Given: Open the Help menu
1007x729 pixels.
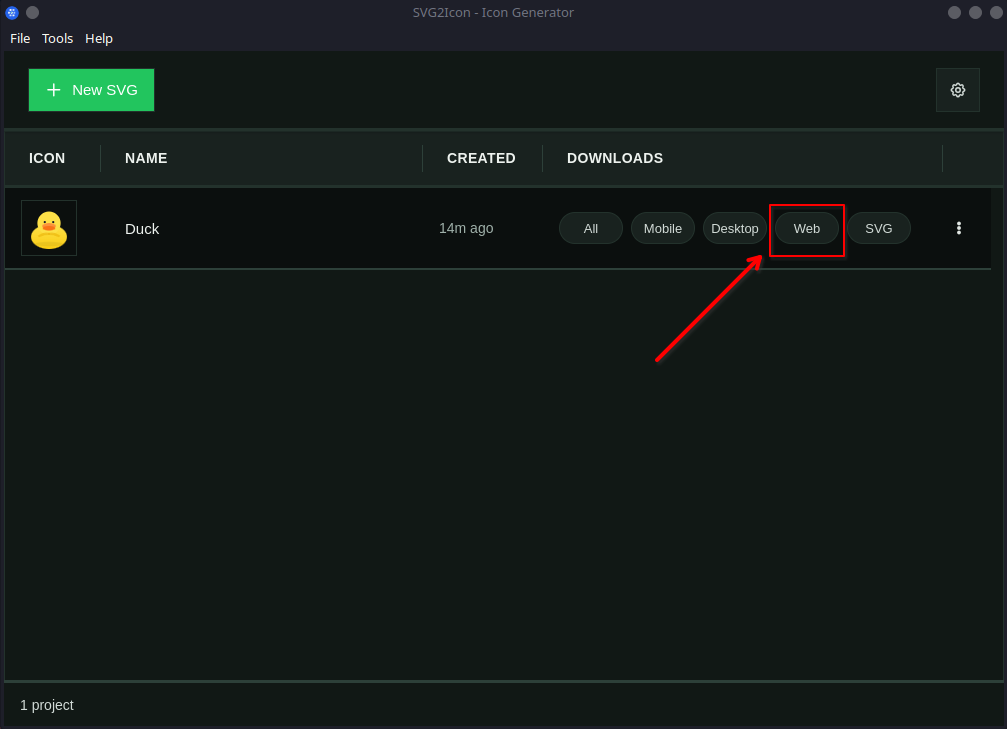Looking at the screenshot, I should click(98, 38).
